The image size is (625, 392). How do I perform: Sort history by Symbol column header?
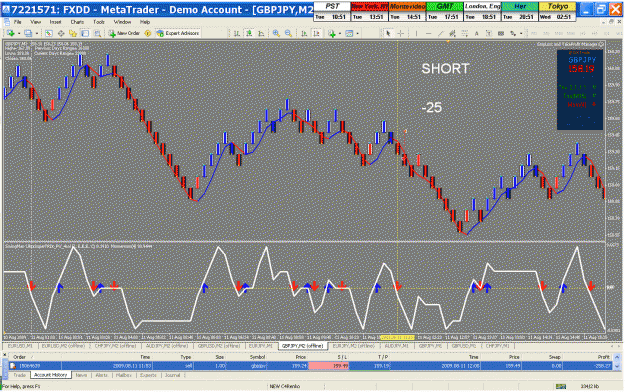pos(257,357)
